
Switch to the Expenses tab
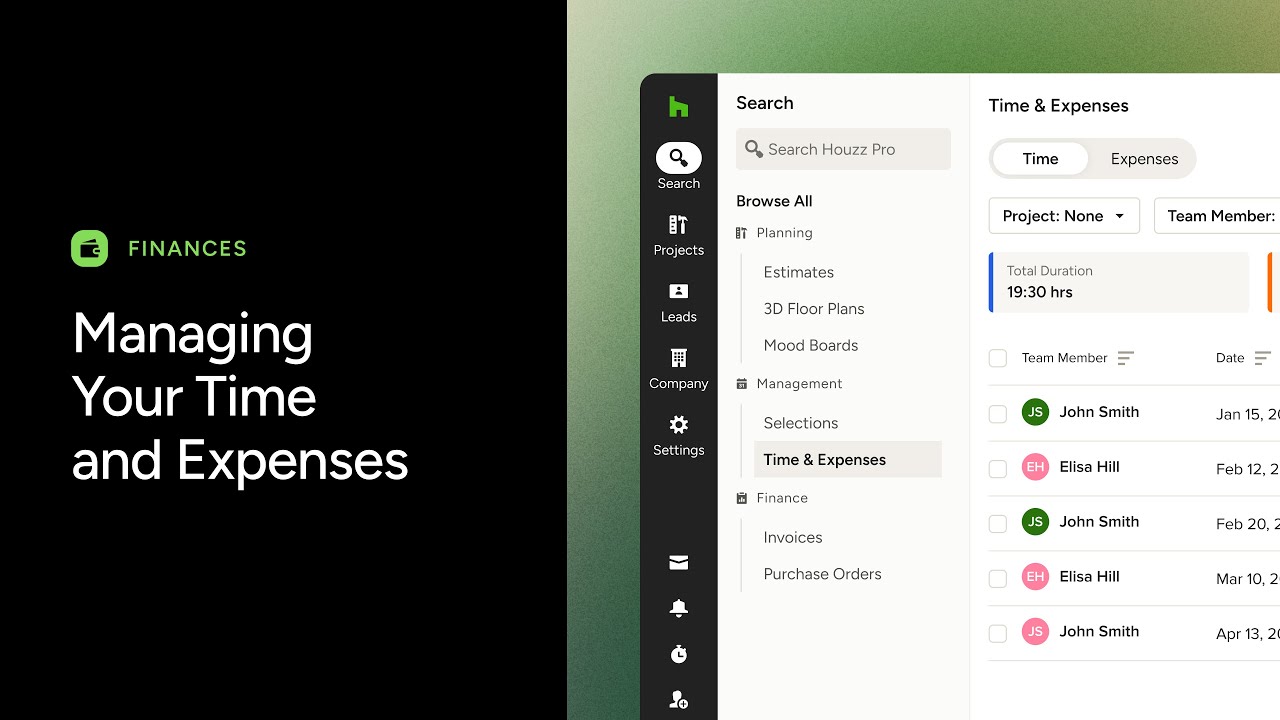(x=1144, y=159)
